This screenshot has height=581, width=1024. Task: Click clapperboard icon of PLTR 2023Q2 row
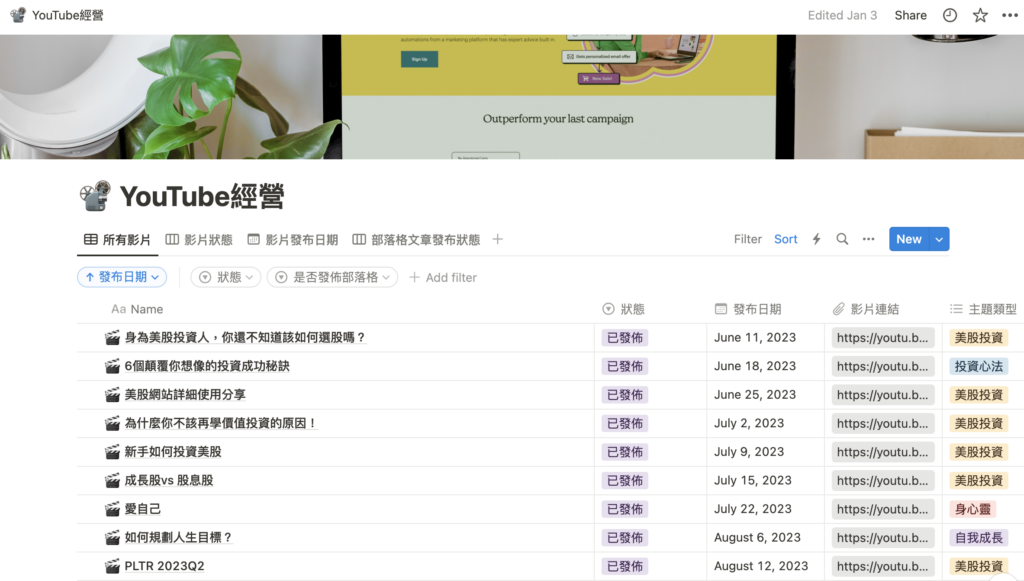tap(112, 566)
